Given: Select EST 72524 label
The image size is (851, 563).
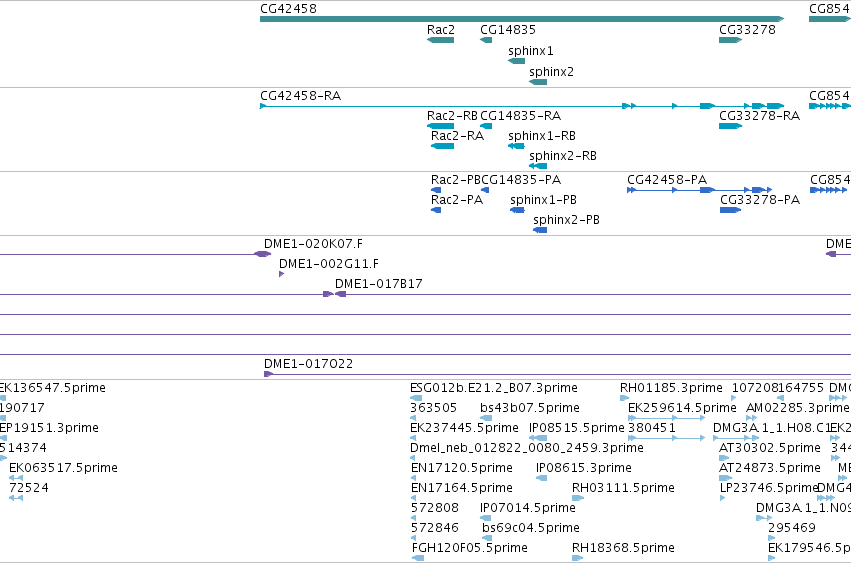Looking at the screenshot, I should click(x=29, y=488).
